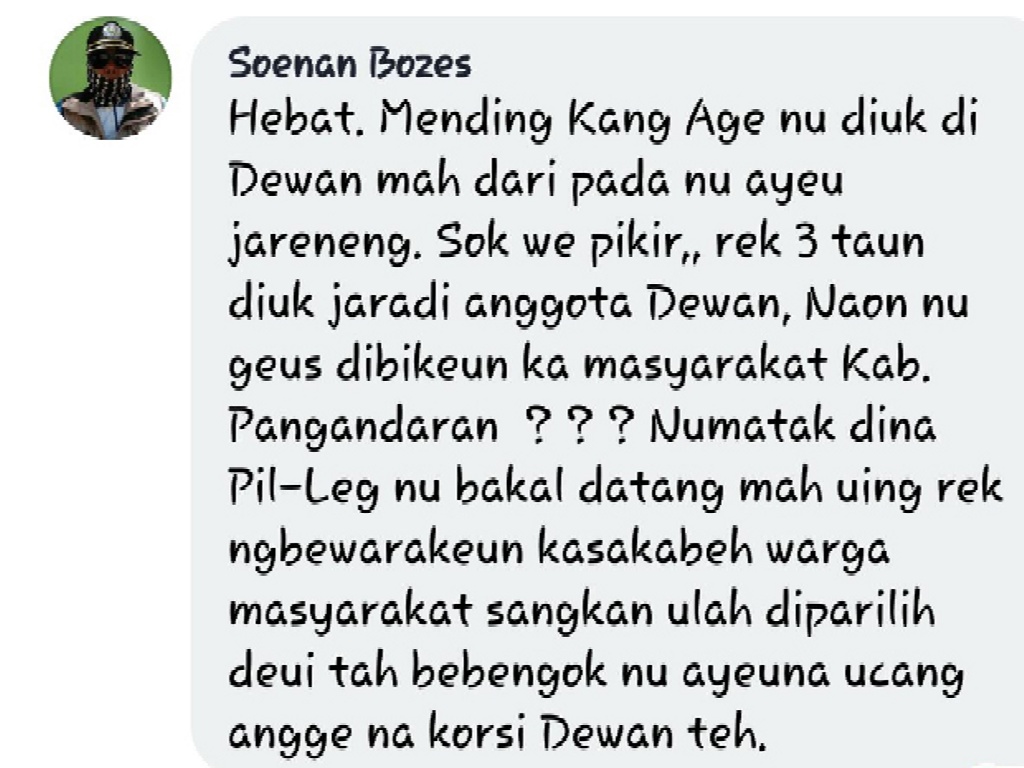Click the word Mending in first line
The width and height of the screenshot is (1024, 768).
point(466,121)
